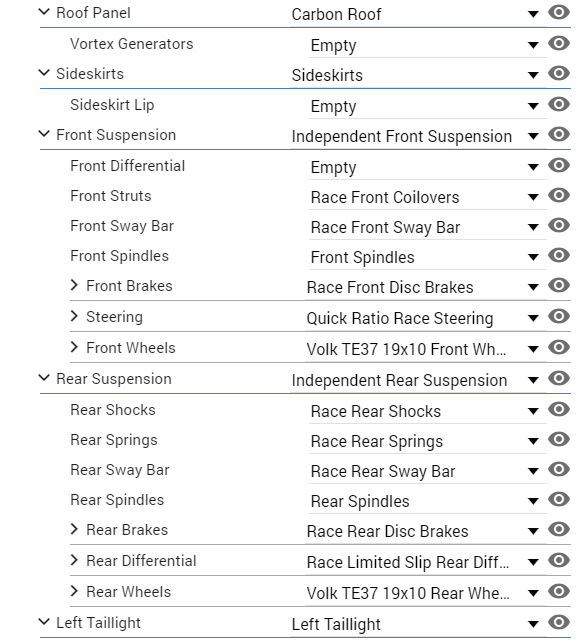Collapse the Rear Suspension section
Image resolution: width=583 pixels, height=643 pixels.
tap(44, 378)
